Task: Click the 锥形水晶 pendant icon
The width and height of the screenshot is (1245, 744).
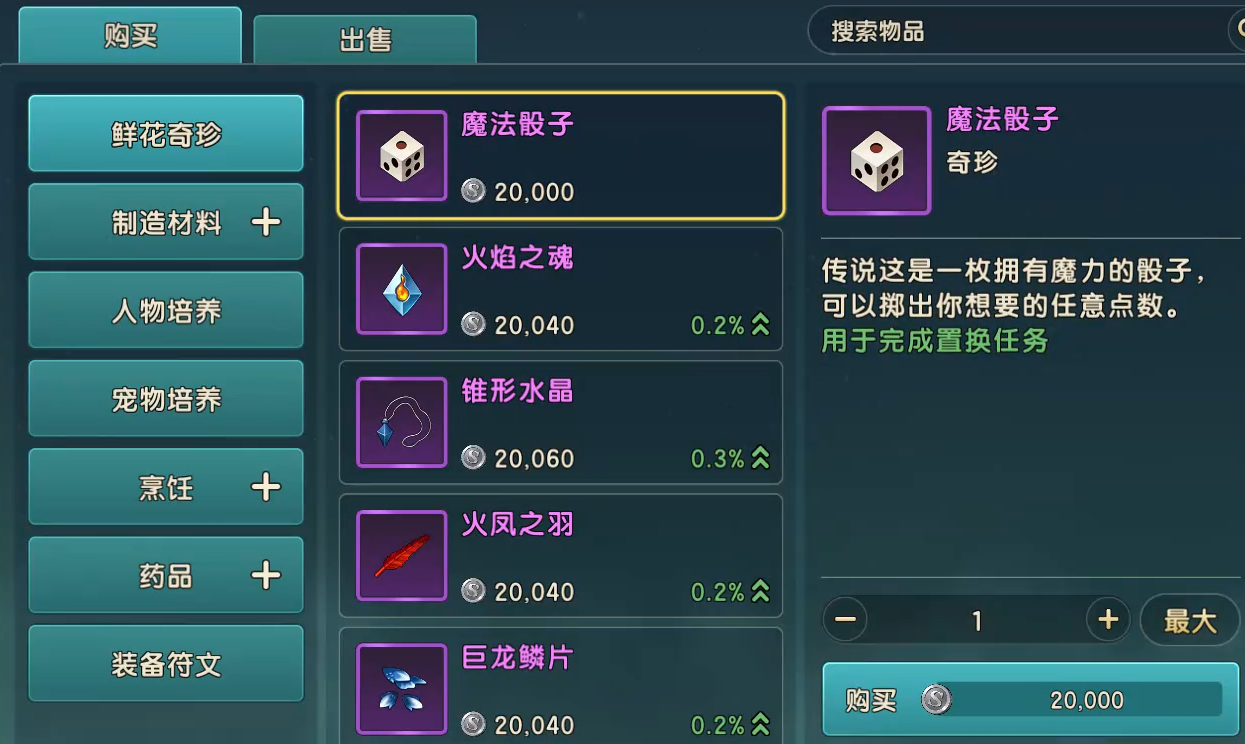Action: [402, 422]
